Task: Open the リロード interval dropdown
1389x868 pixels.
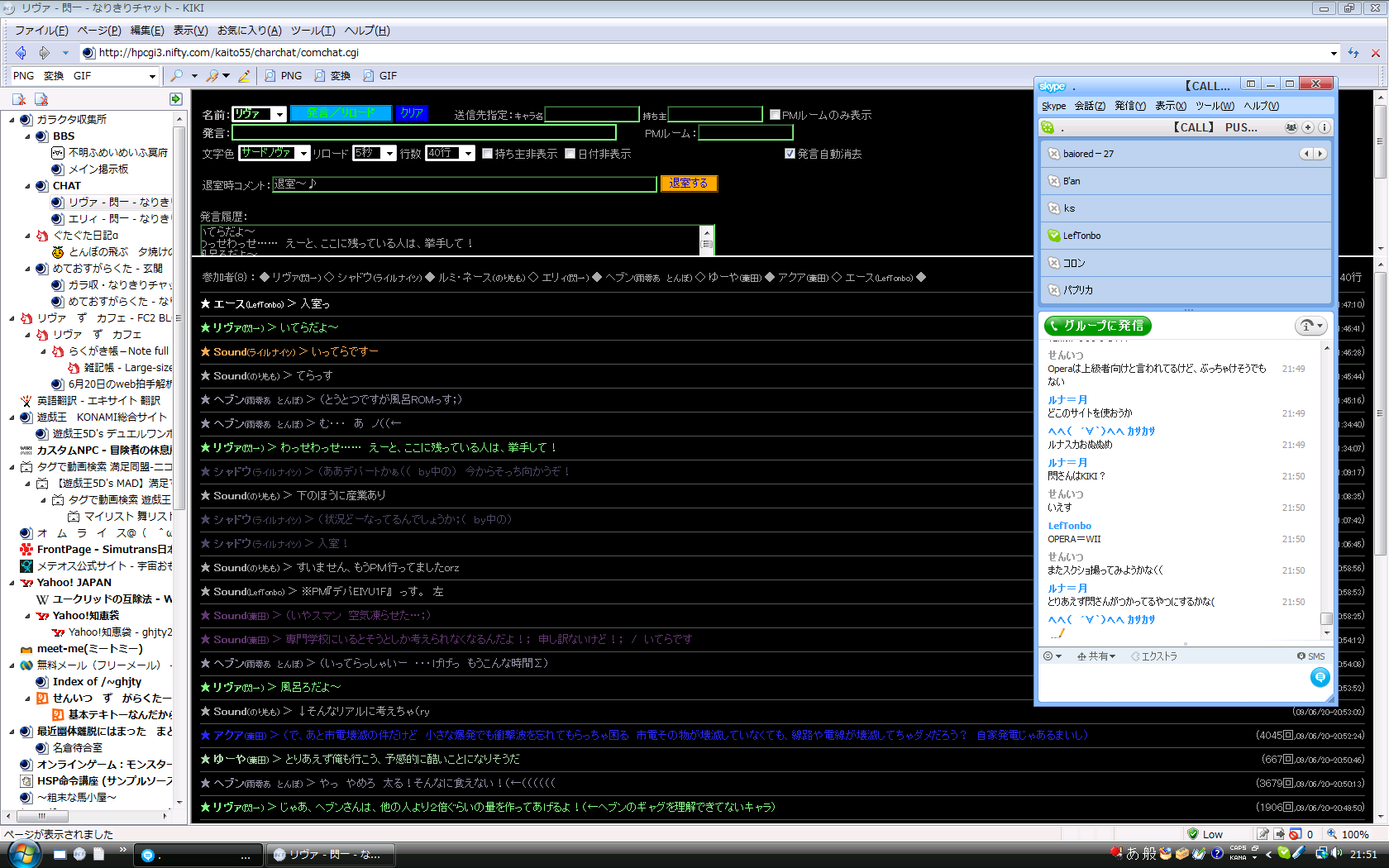Action: point(389,154)
